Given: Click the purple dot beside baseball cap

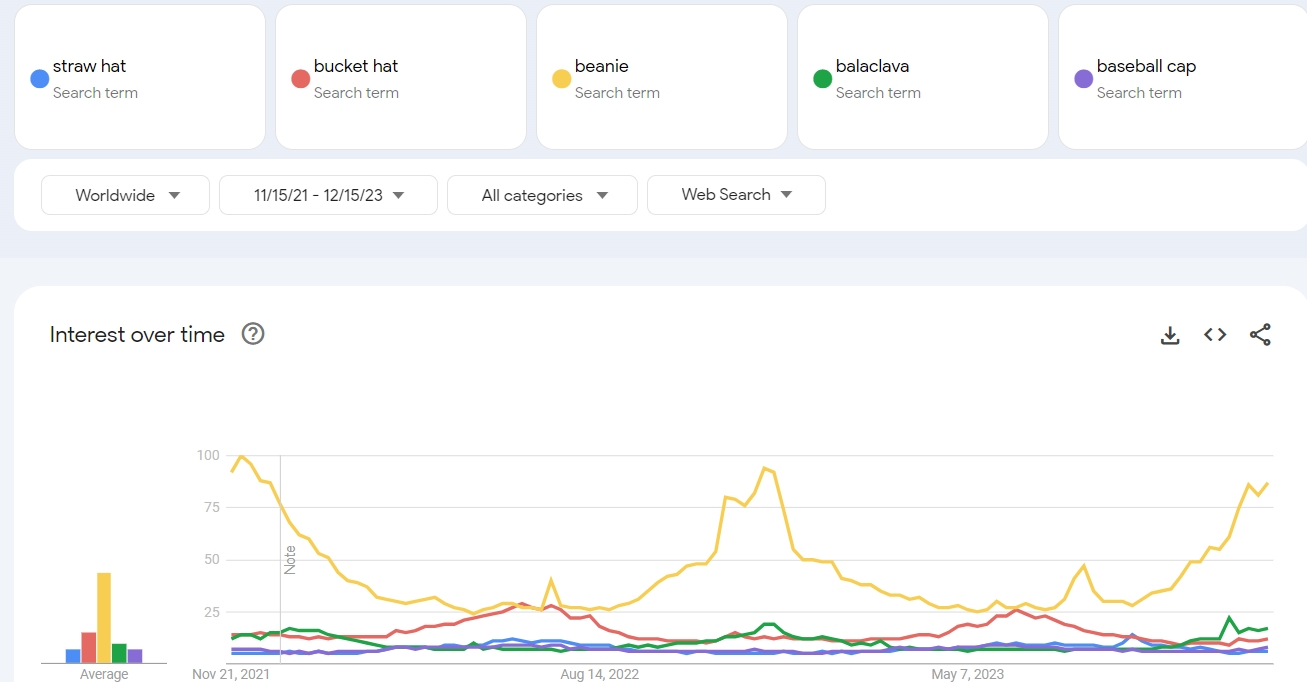Looking at the screenshot, I should (x=1083, y=79).
